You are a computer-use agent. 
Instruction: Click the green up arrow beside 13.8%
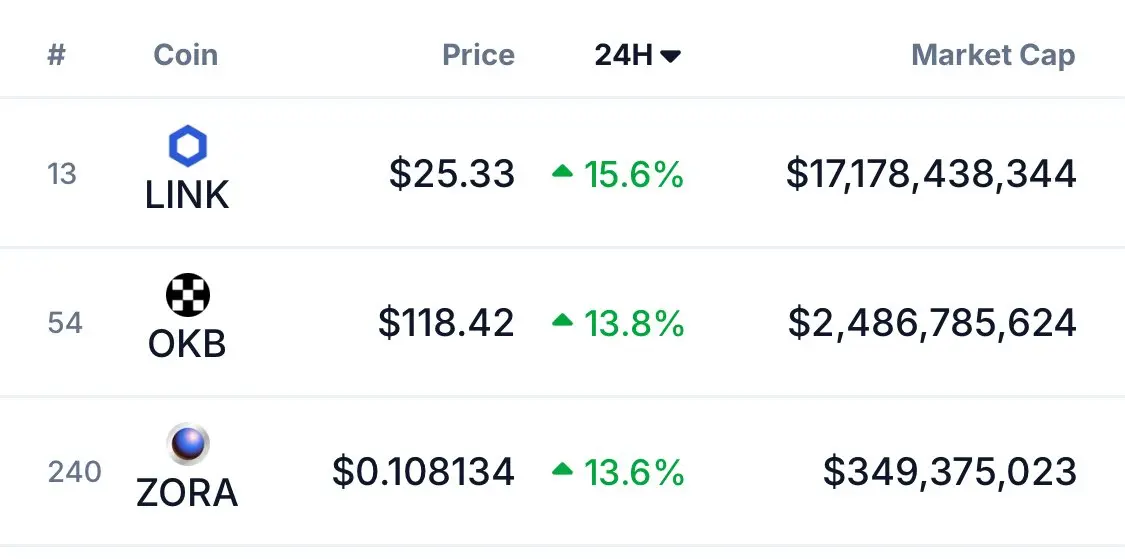point(562,320)
